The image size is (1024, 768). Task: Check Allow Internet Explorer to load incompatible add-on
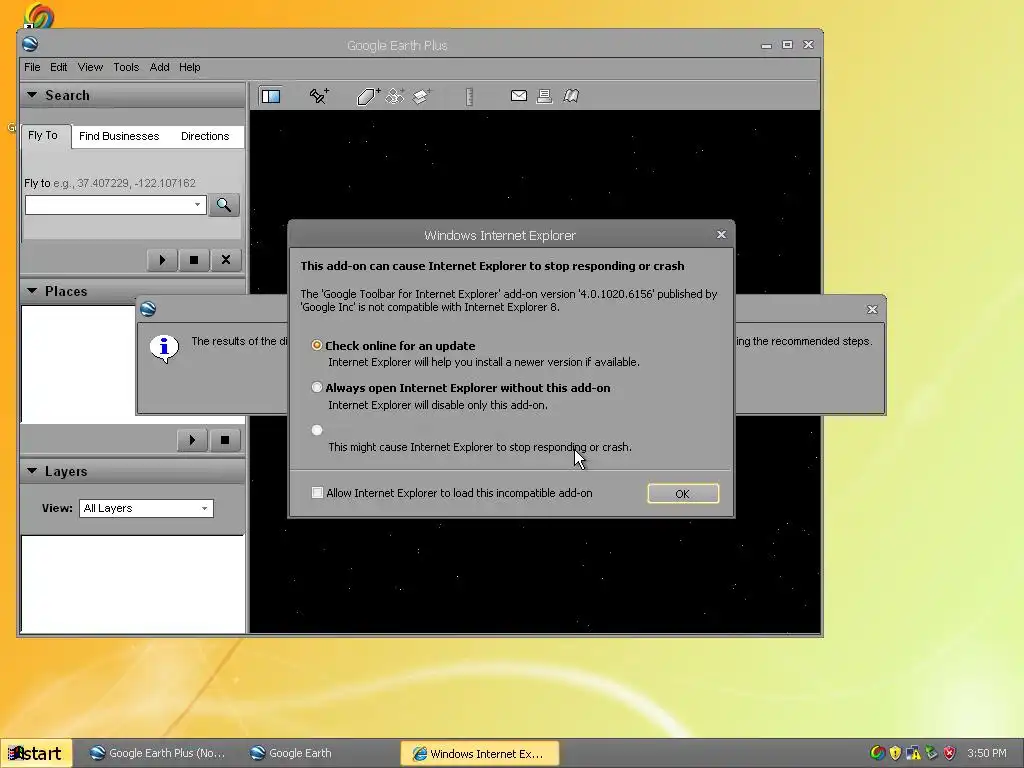coord(317,493)
